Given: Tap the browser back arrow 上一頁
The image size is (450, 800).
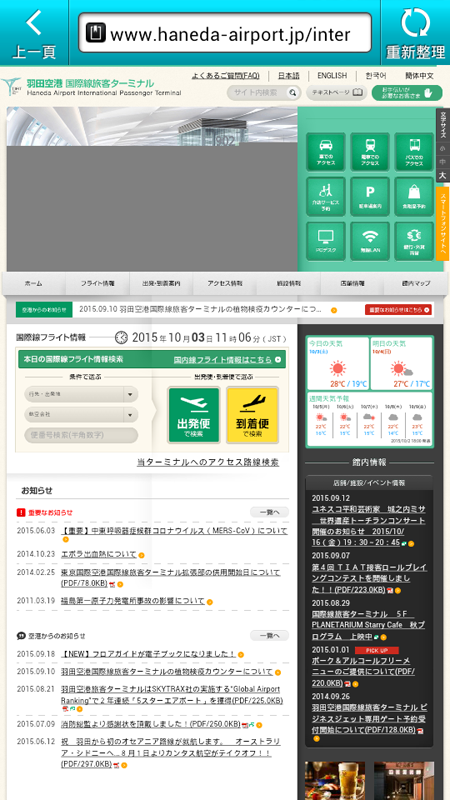Looking at the screenshot, I should click(x=34, y=33).
